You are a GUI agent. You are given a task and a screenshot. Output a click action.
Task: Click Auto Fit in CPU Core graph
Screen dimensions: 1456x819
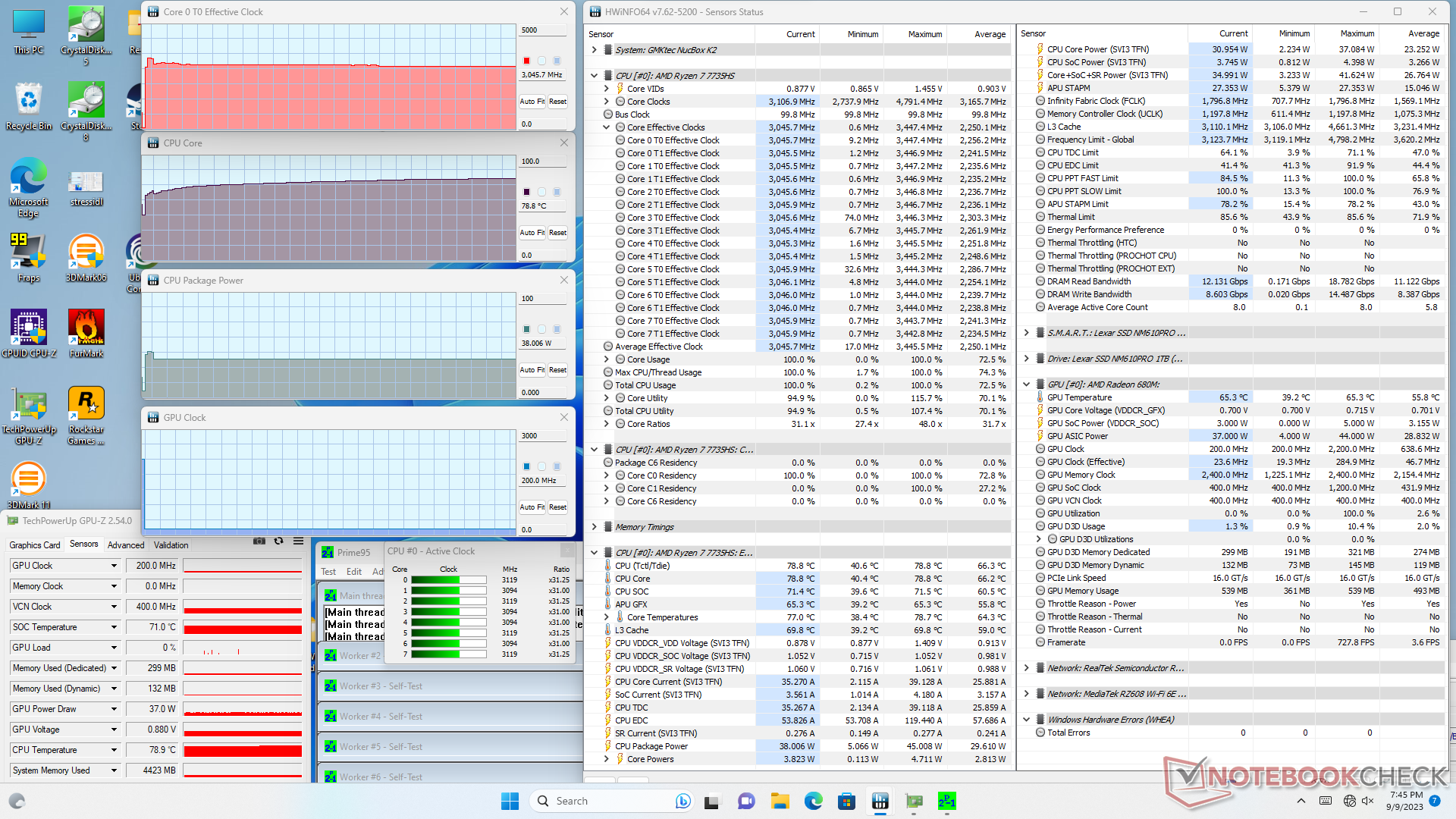[x=532, y=233]
